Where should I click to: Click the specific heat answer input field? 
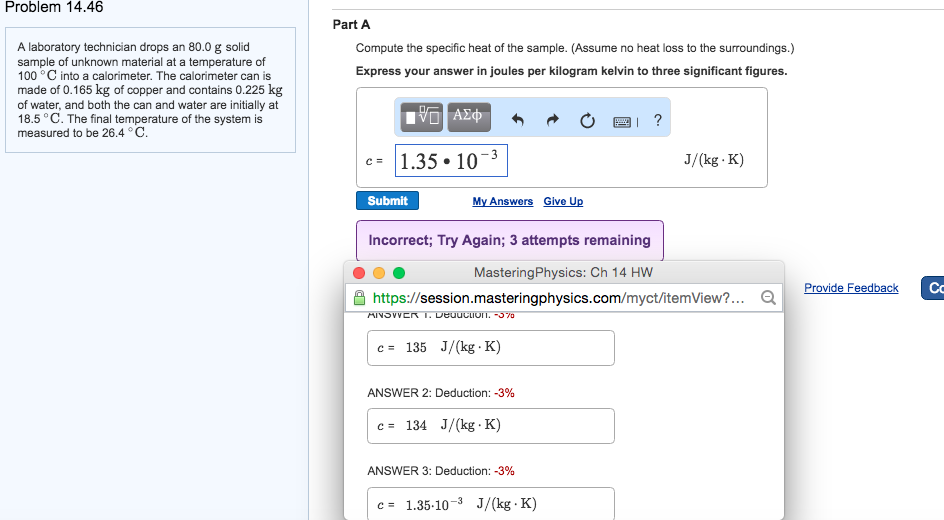pyautogui.click(x=452, y=160)
